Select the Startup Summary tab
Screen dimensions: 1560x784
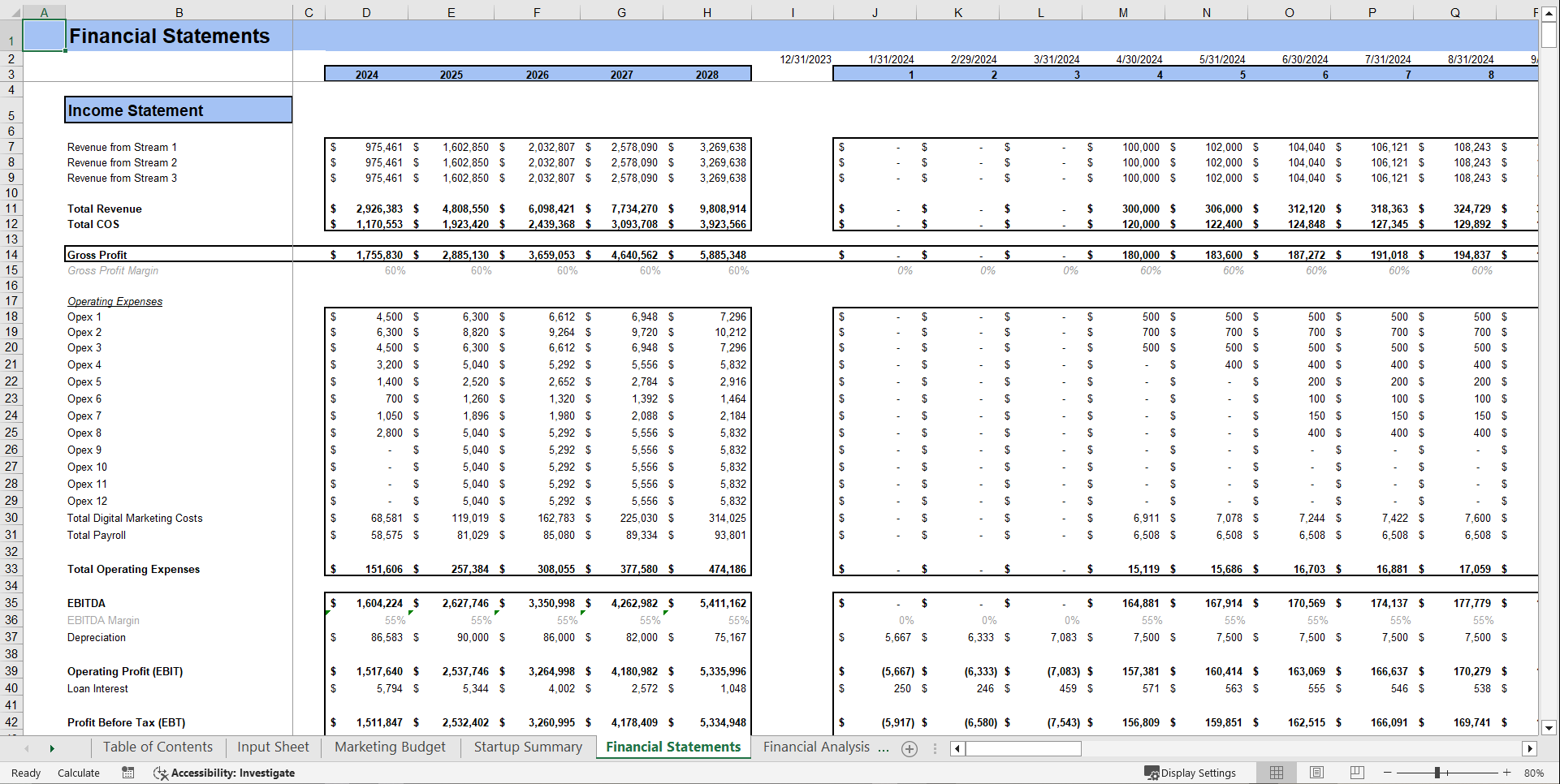coord(527,747)
